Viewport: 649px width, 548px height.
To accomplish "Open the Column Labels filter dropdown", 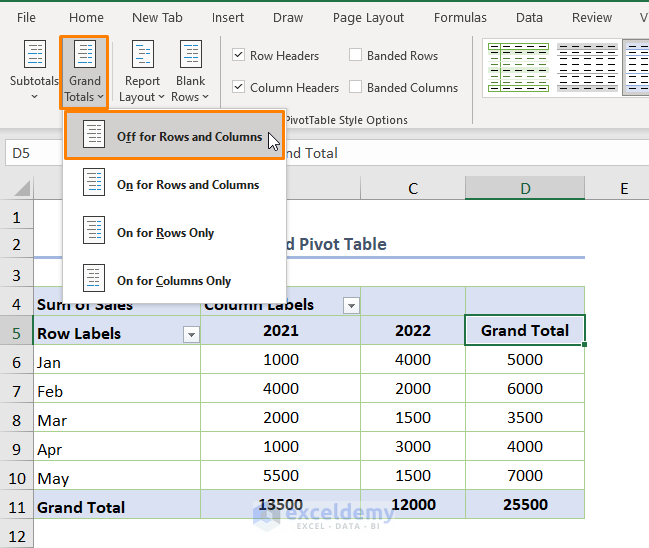I will point(351,306).
